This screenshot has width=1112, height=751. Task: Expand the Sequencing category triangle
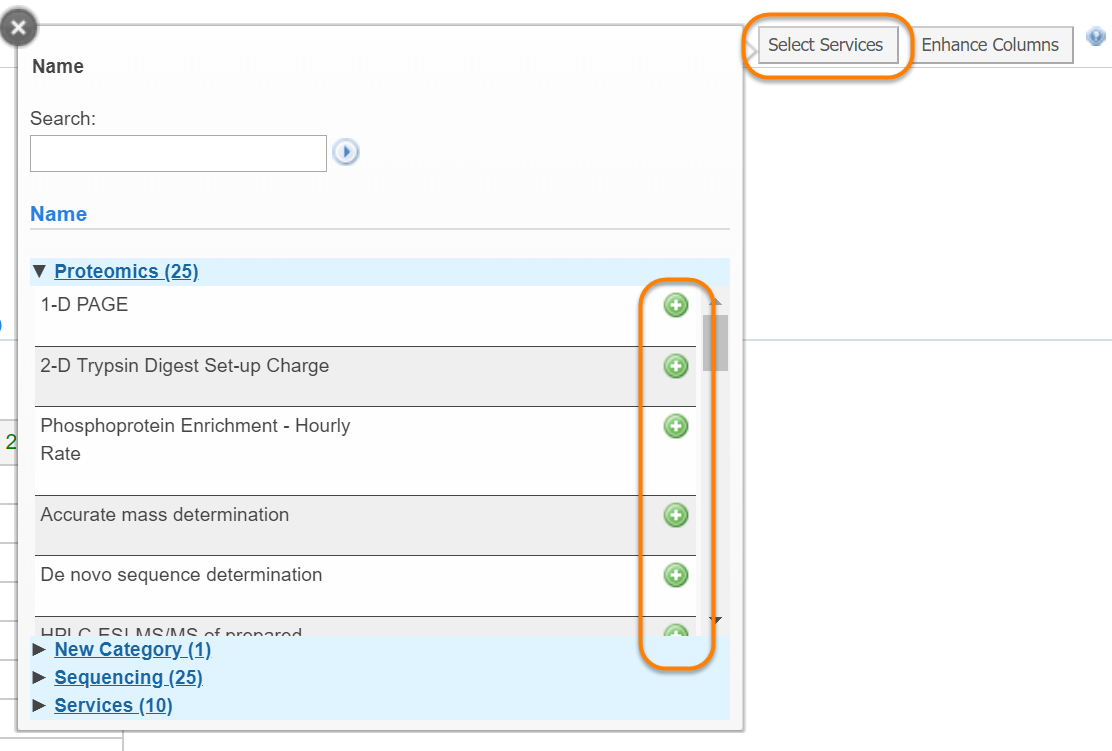click(40, 677)
